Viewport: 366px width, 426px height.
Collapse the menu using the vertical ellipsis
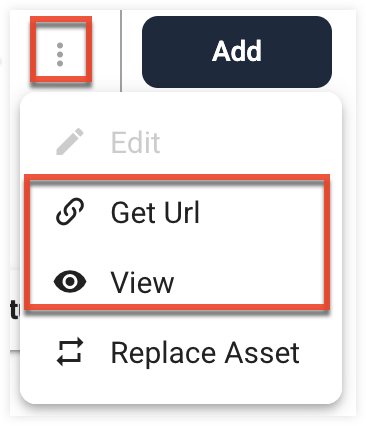tap(60, 55)
